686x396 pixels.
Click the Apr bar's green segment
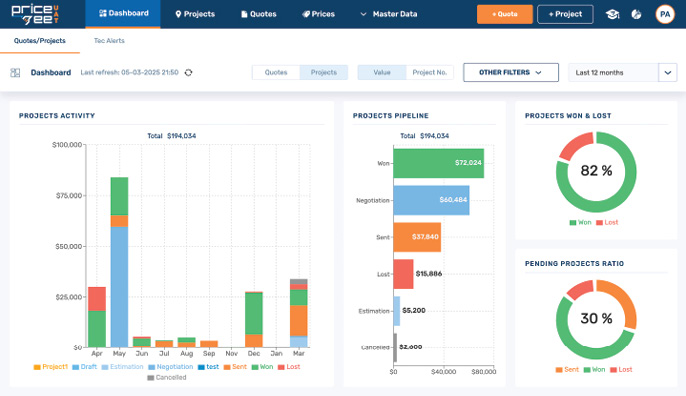97,329
